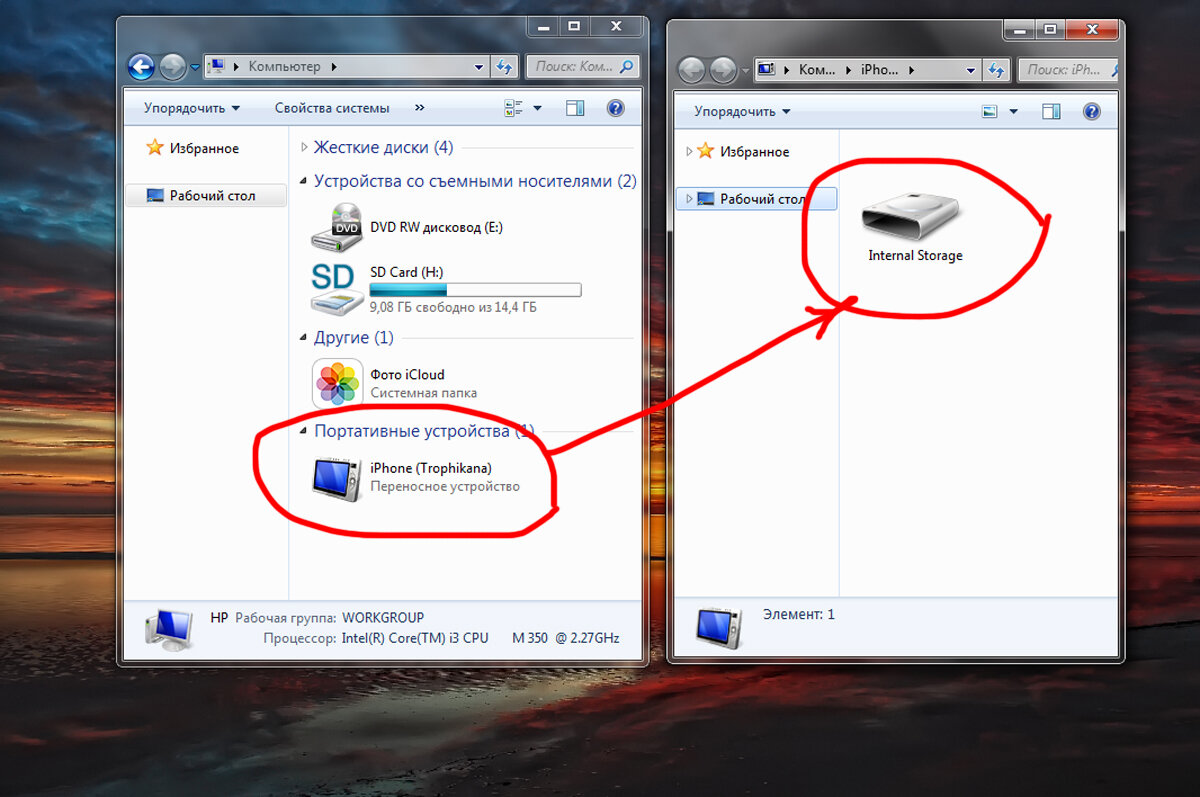Screen dimensions: 1200x797
Task: Select Избранное star in iPhone window sidebar
Action: [x=706, y=151]
